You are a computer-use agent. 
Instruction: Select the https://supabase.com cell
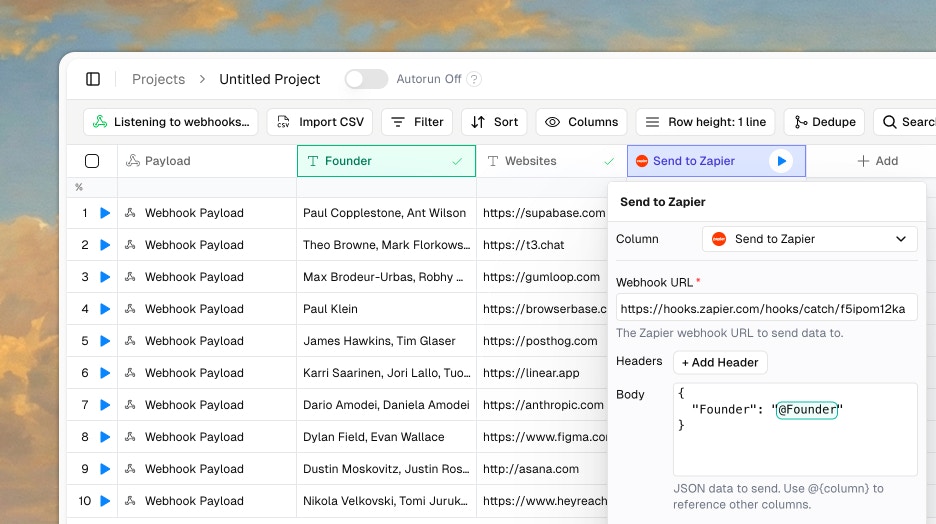(x=542, y=213)
